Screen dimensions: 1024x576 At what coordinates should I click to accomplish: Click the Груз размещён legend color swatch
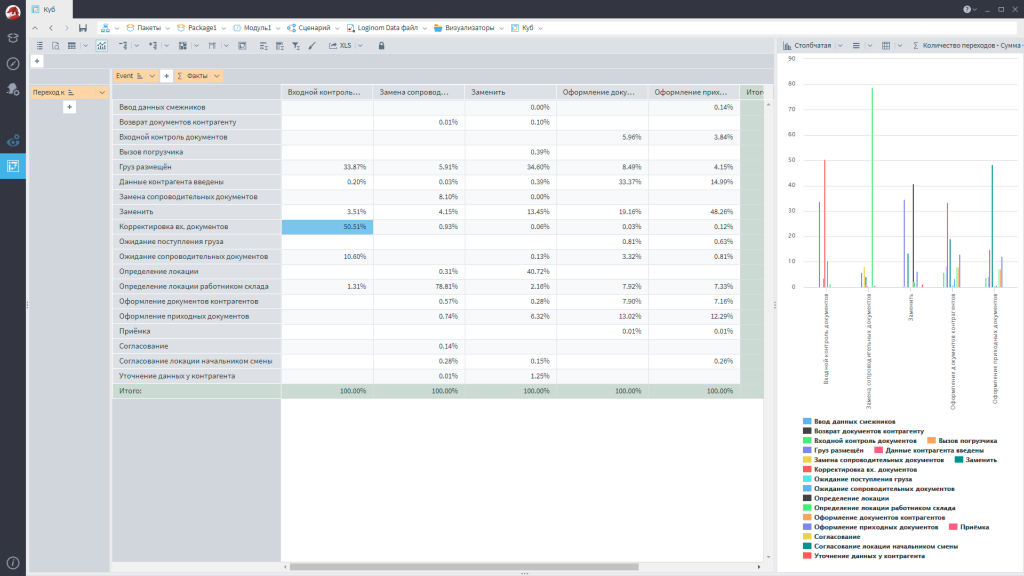[x=807, y=451]
